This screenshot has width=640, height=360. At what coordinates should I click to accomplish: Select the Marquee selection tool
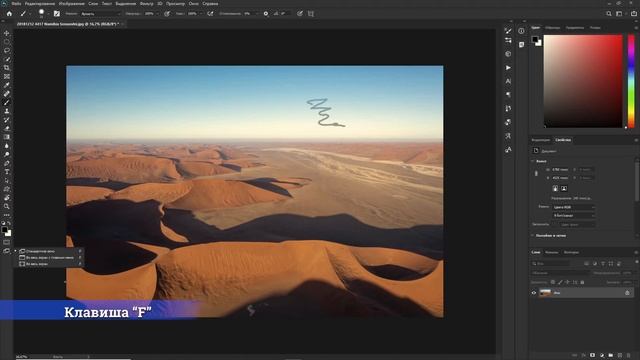7,42
